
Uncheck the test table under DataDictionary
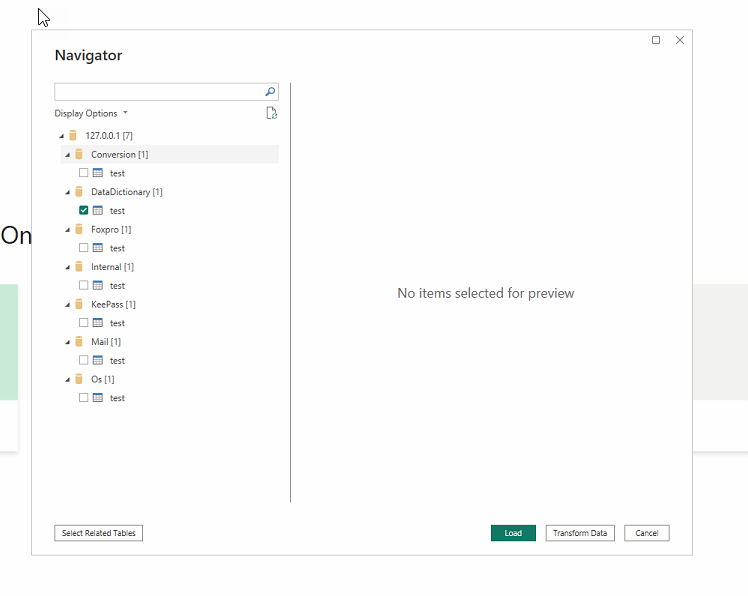[83, 210]
